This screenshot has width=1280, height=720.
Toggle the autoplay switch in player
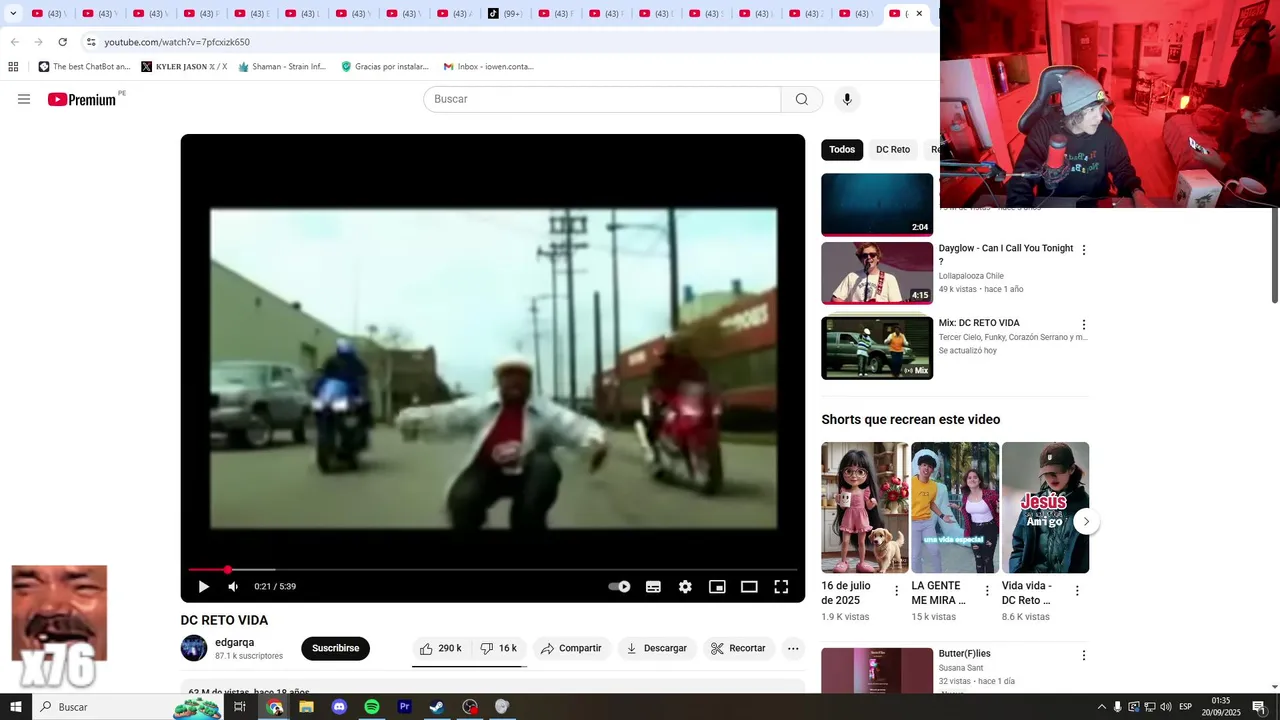point(620,587)
